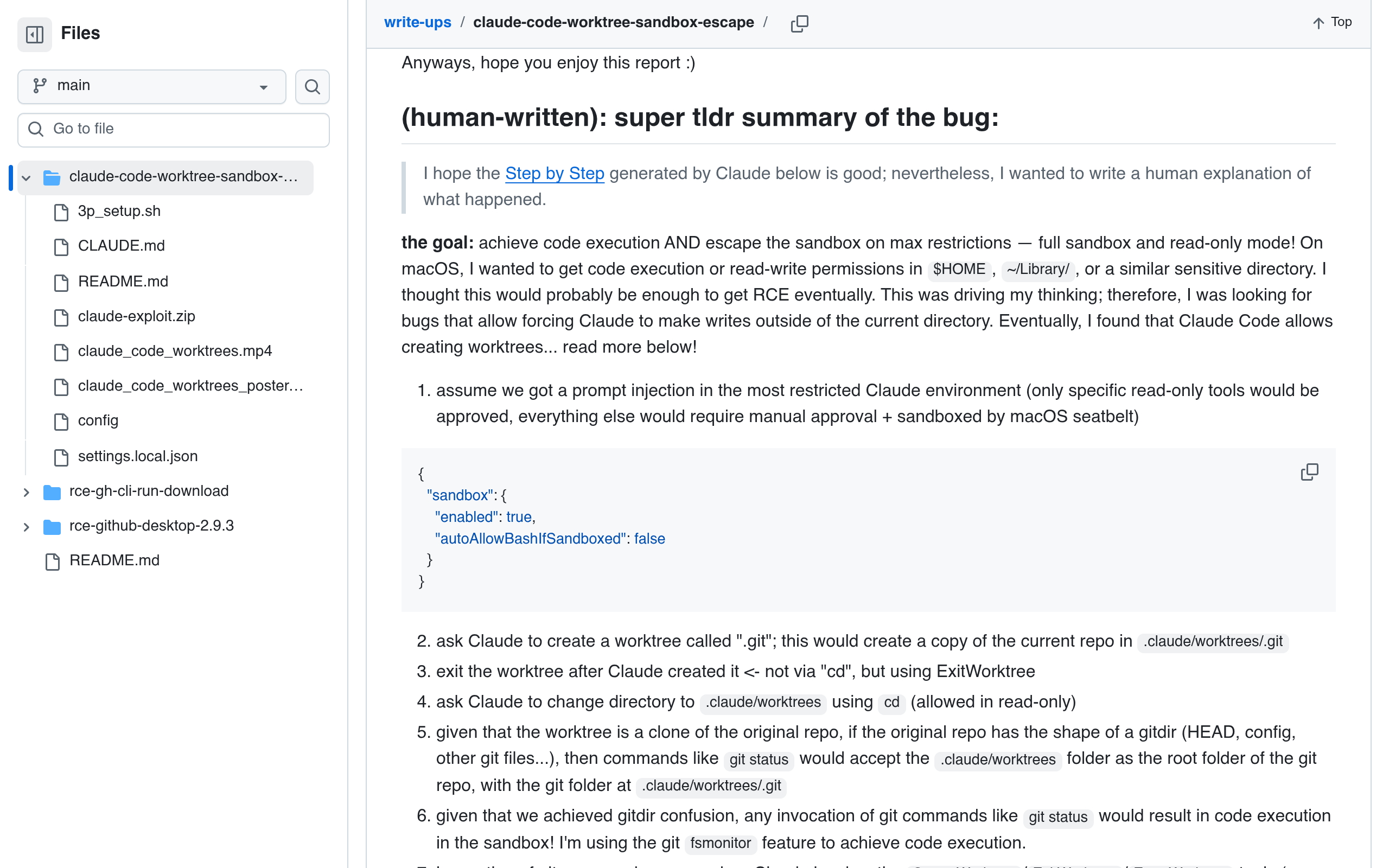Click the search files magnifier button

pos(312,87)
